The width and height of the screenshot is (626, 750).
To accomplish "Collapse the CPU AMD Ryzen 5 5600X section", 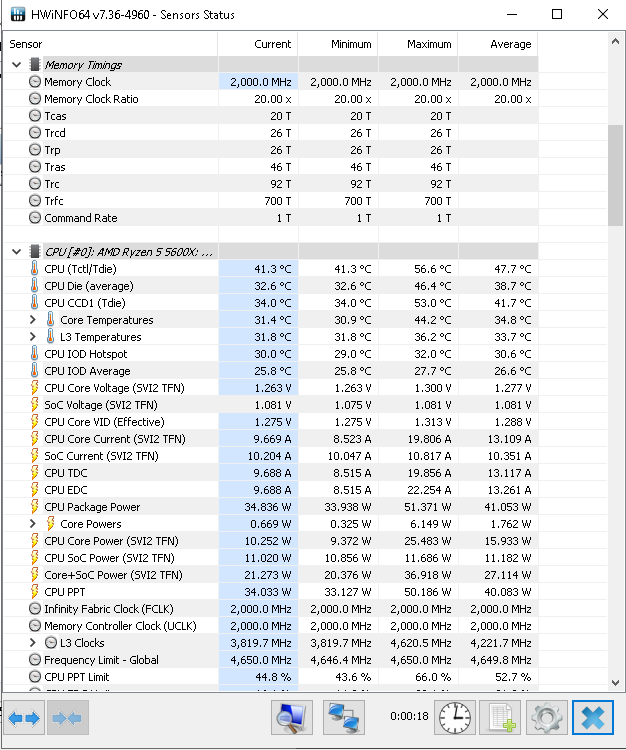I will point(17,251).
